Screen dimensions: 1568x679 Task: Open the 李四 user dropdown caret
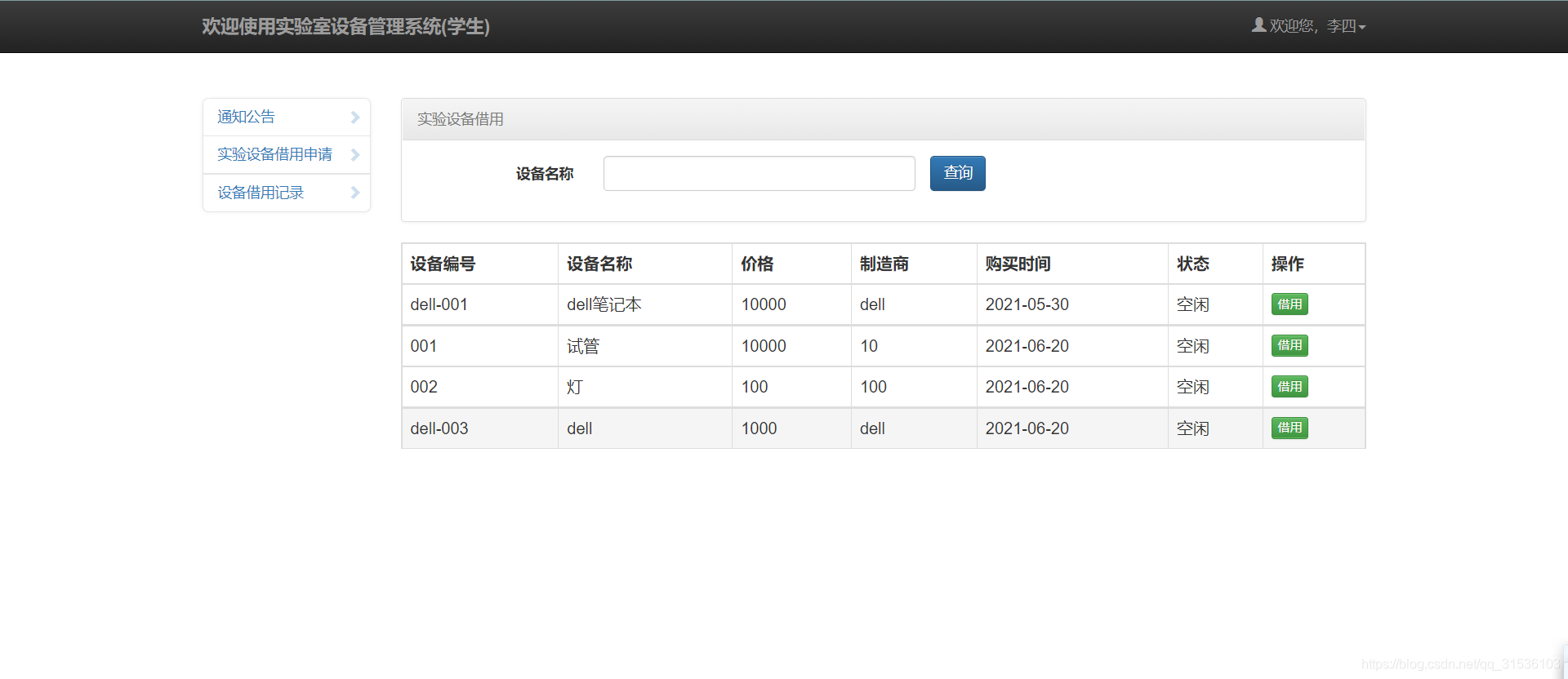[1361, 27]
